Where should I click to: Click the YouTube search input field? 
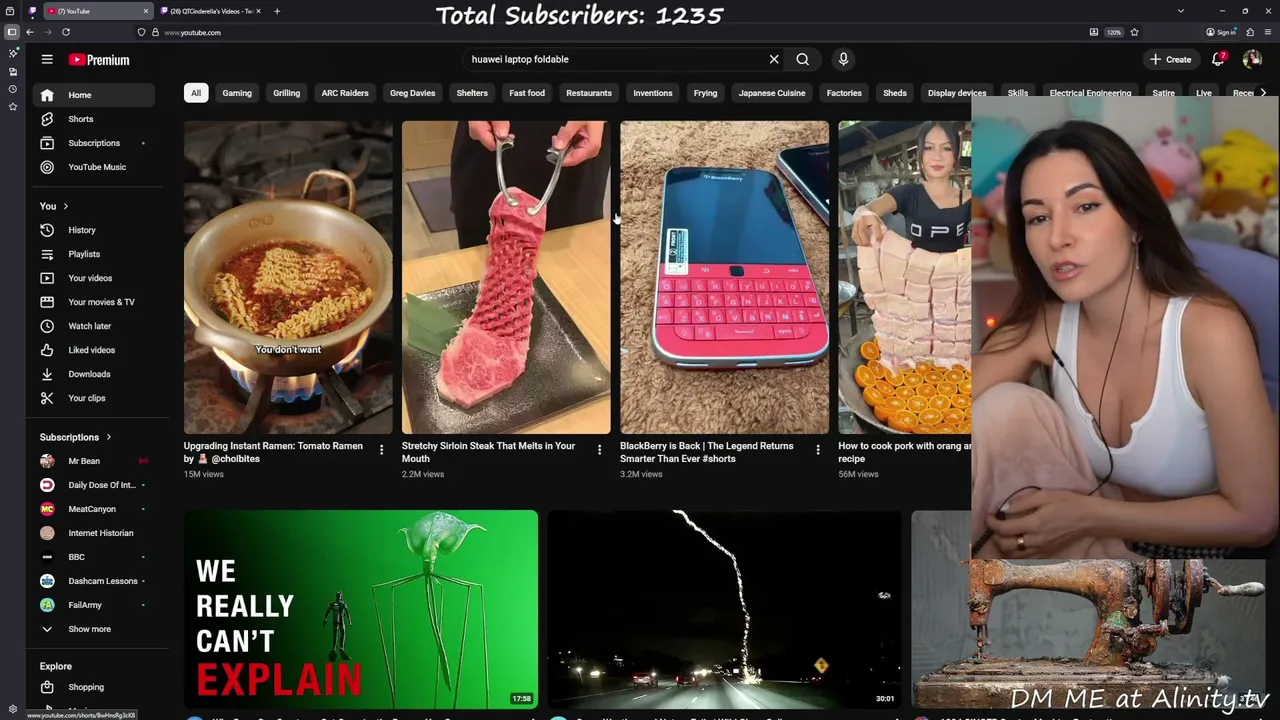[615, 59]
